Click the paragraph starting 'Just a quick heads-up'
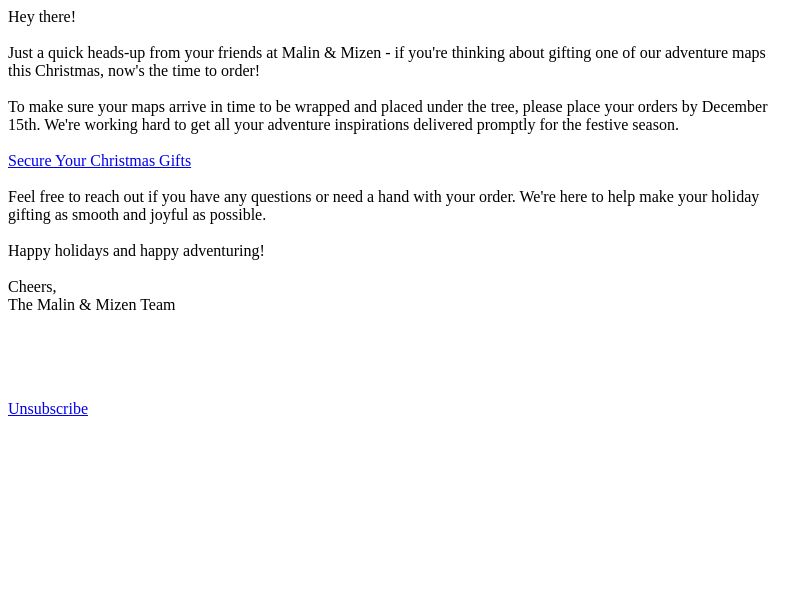Viewport: 800px width, 600px height. (387, 62)
